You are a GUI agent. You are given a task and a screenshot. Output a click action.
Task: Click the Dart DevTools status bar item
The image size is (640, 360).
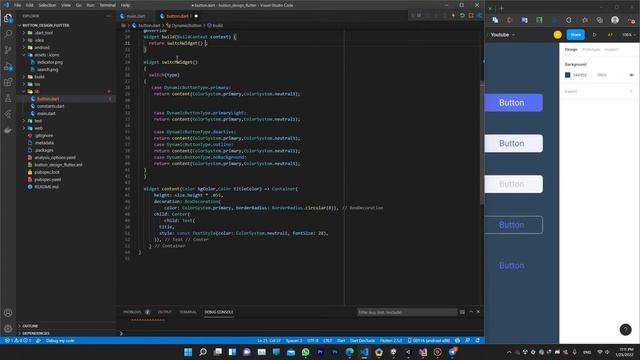click(x=362, y=340)
